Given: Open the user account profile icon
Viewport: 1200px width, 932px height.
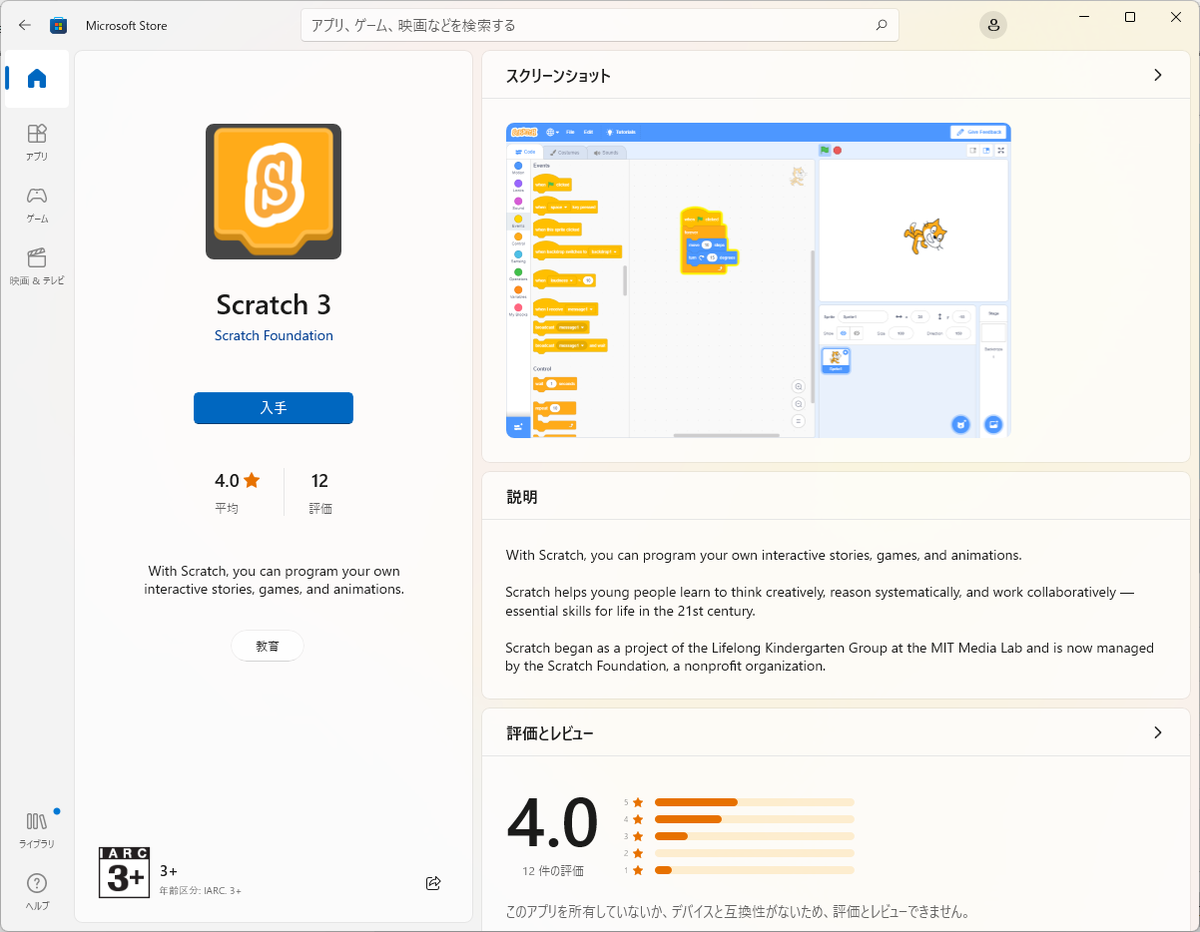Looking at the screenshot, I should tap(993, 25).
